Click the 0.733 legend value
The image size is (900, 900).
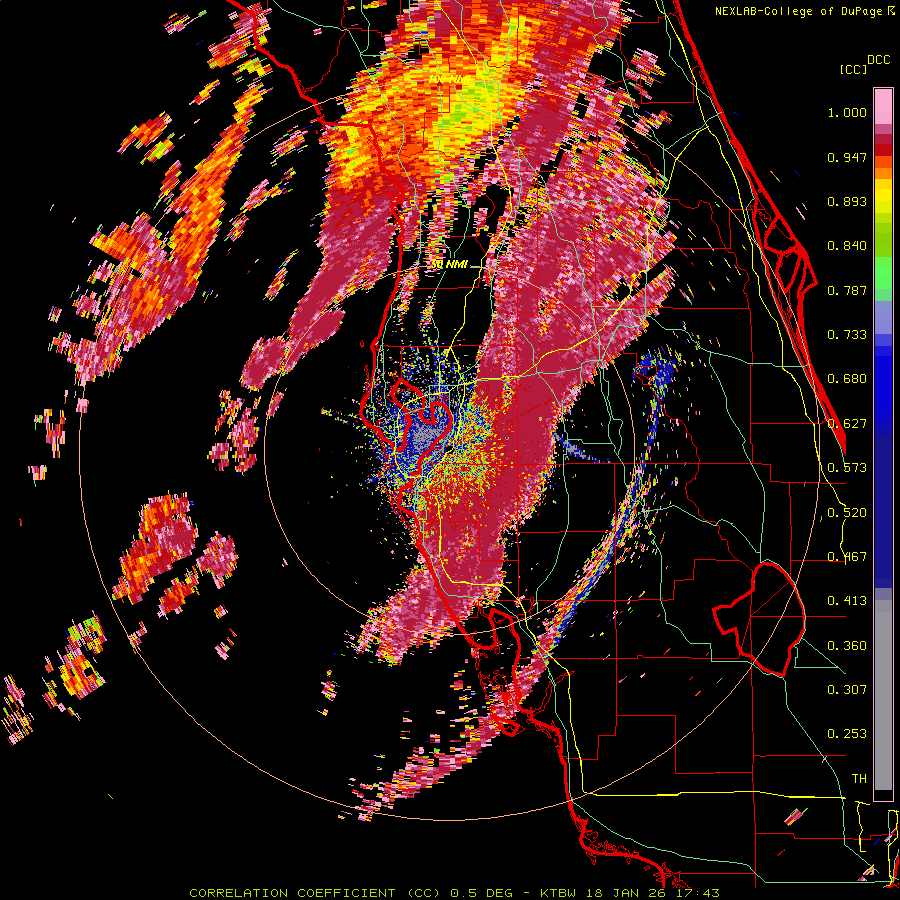coord(847,335)
